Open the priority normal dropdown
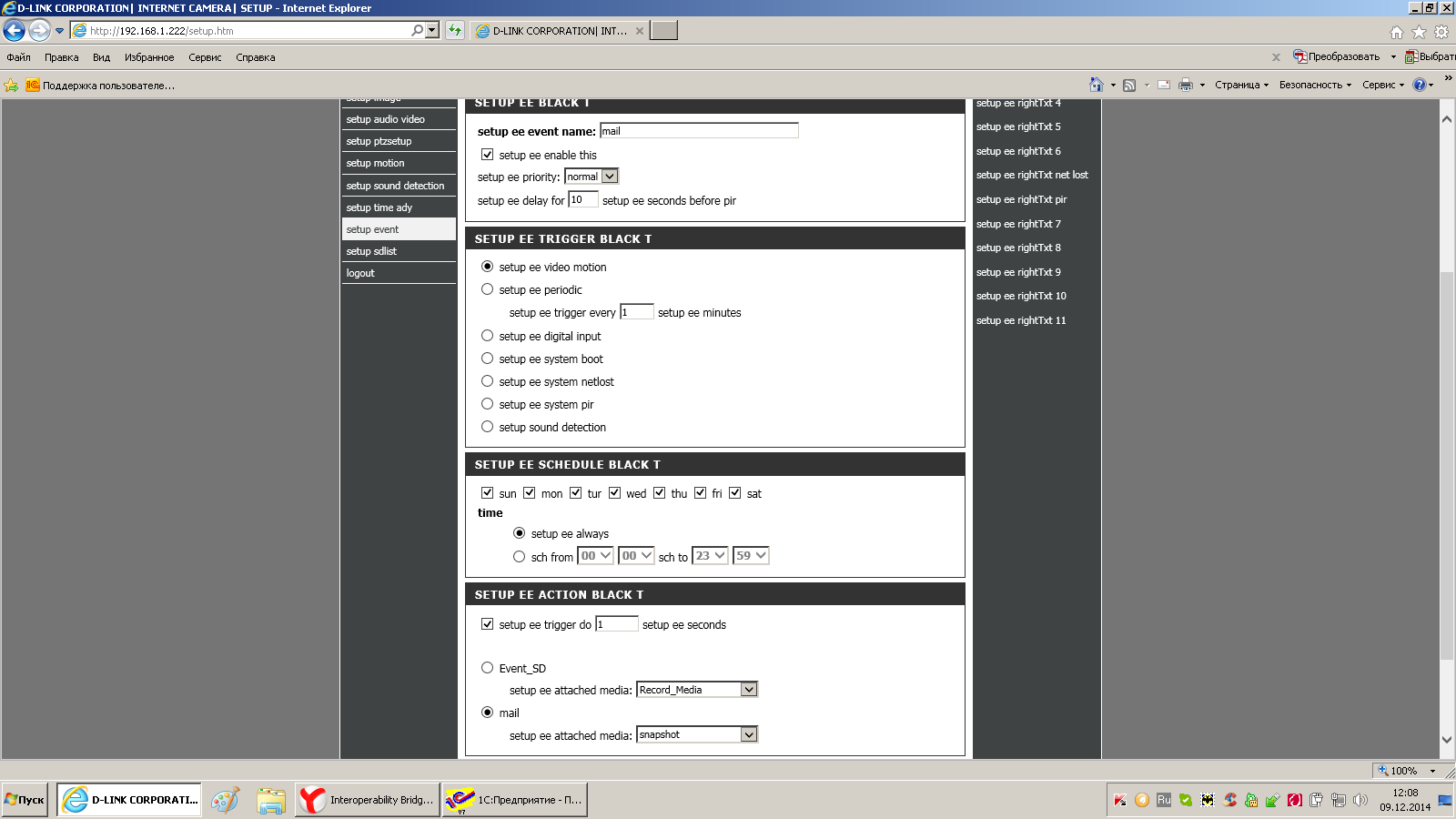This screenshot has height=819, width=1456. click(x=591, y=177)
